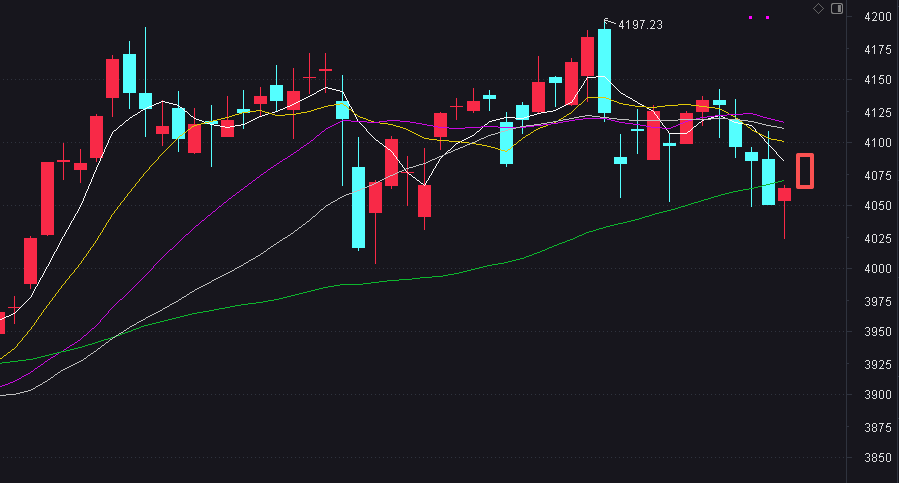Click the 4200 price axis label
Viewport: 899px width, 483px height.
(877, 17)
